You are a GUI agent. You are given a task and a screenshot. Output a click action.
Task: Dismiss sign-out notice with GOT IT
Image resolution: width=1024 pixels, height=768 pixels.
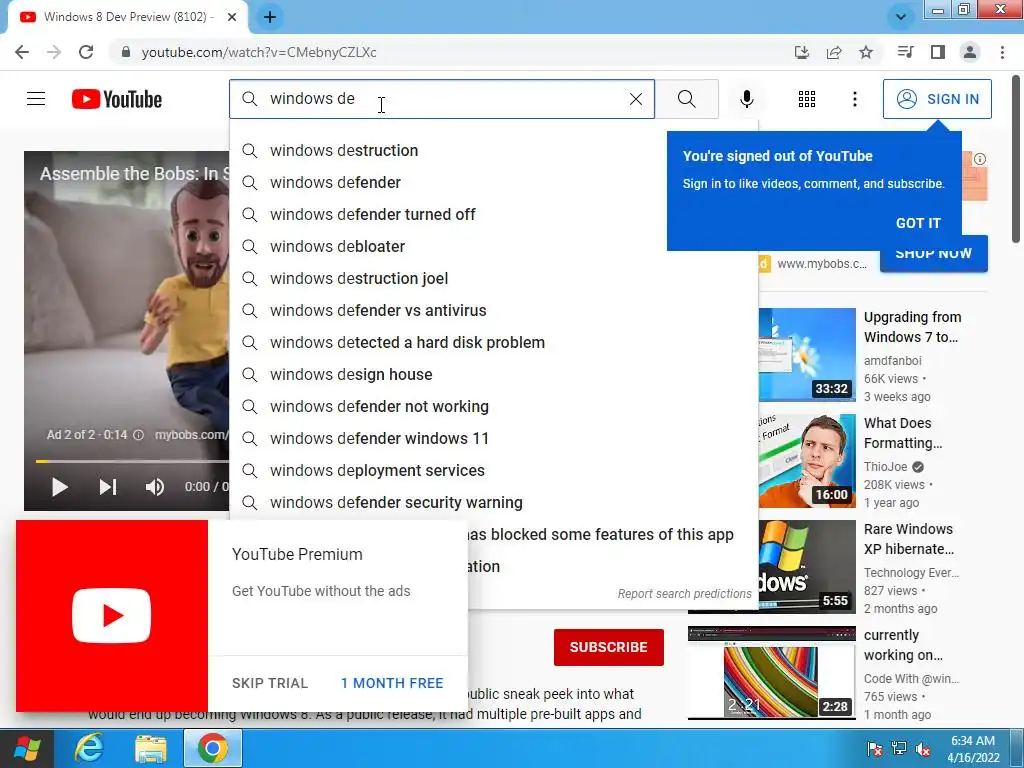(x=918, y=223)
